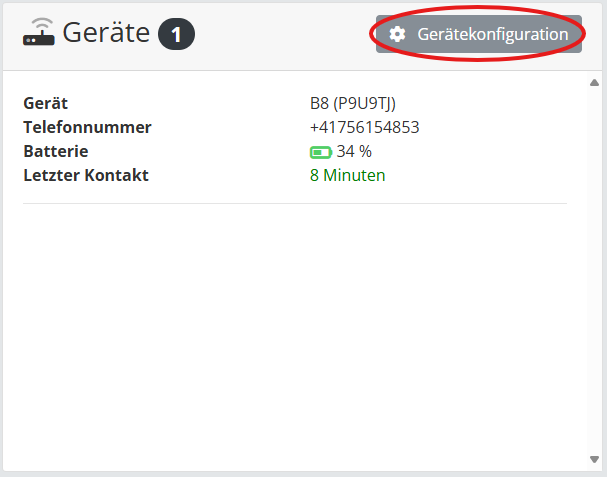Click the 34 % battery value

pos(354,152)
